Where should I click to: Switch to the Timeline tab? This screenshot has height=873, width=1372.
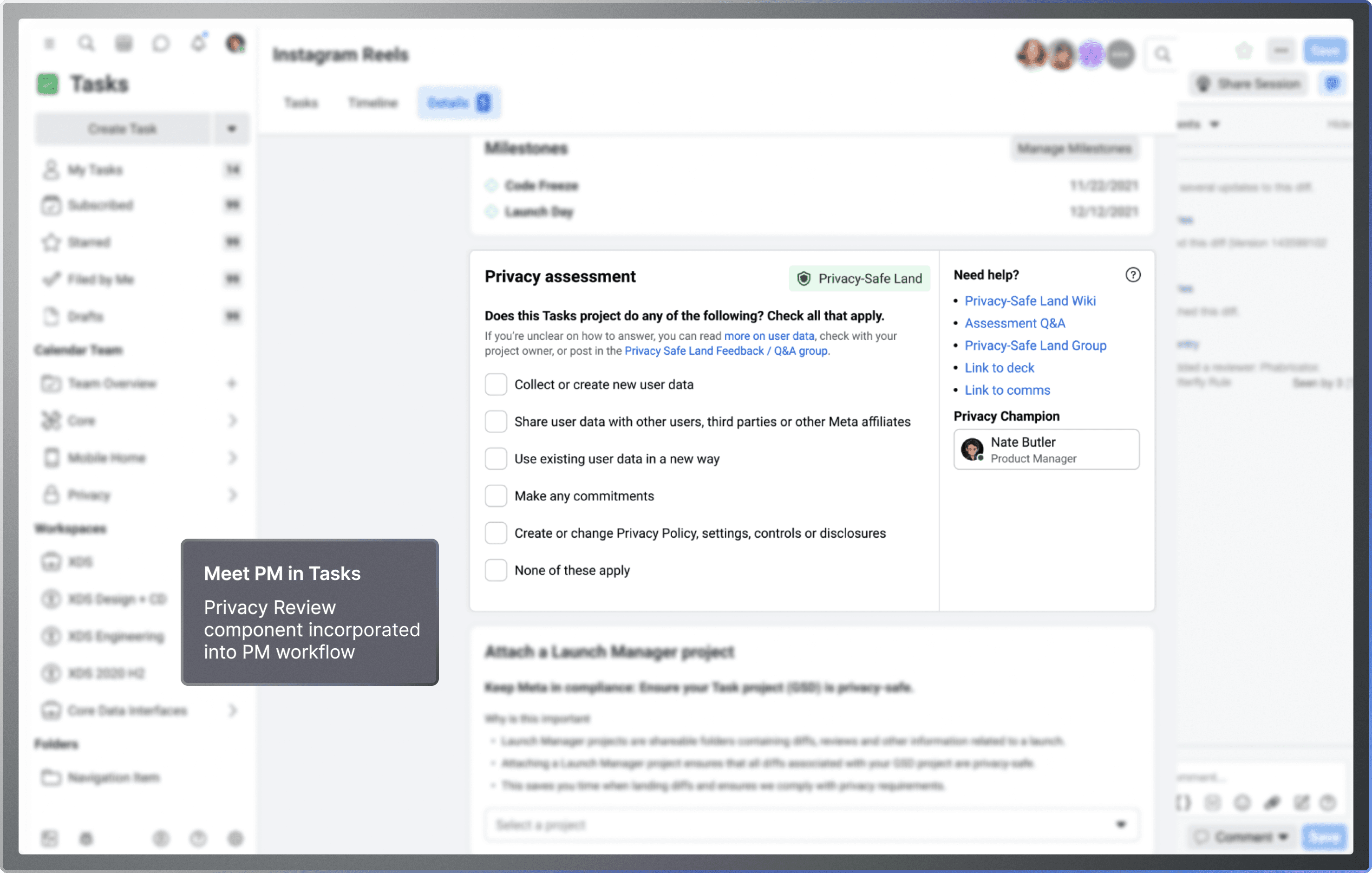(x=372, y=103)
